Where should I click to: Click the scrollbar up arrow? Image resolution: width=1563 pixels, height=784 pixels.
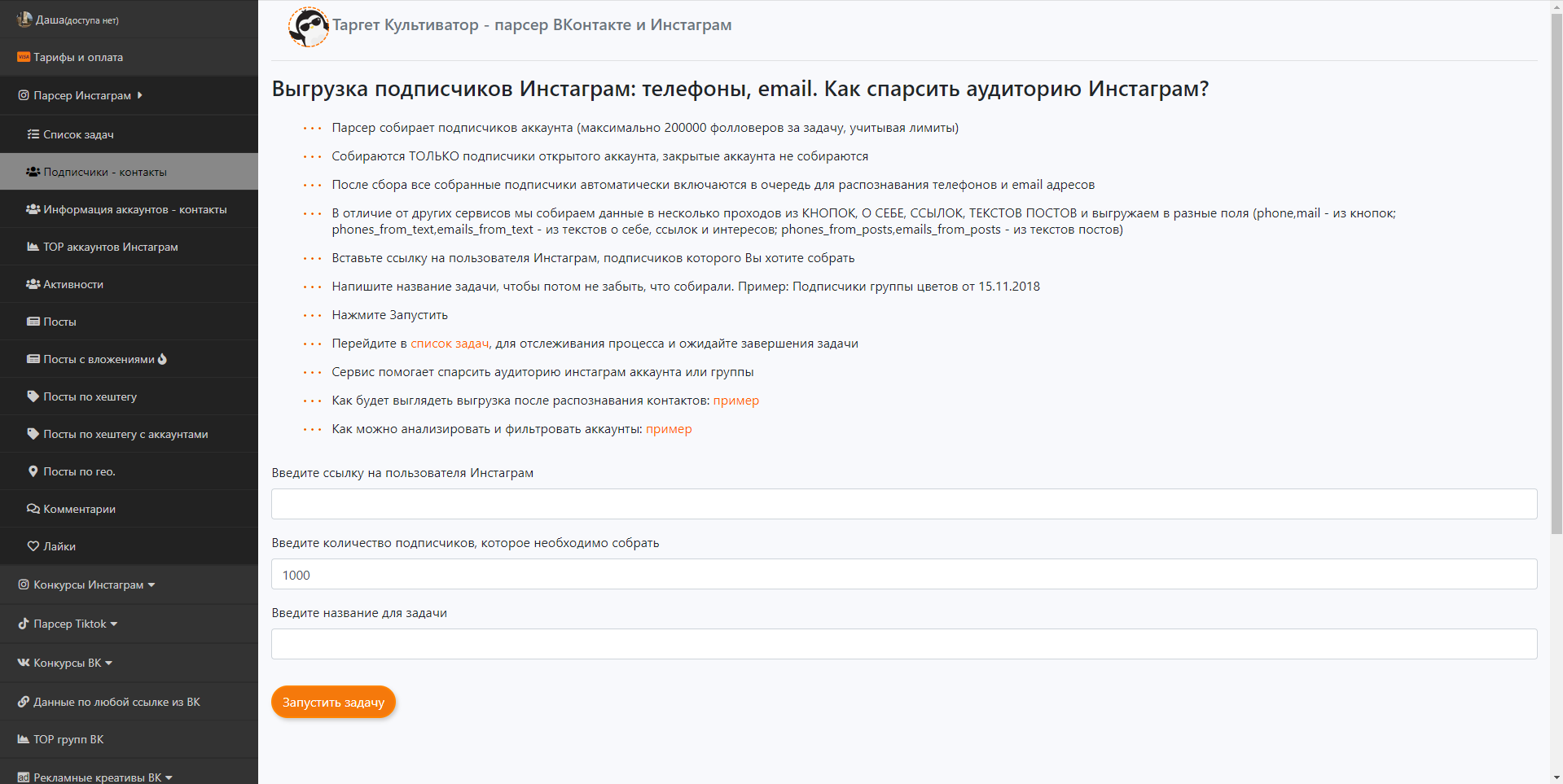pyautogui.click(x=1556, y=6)
